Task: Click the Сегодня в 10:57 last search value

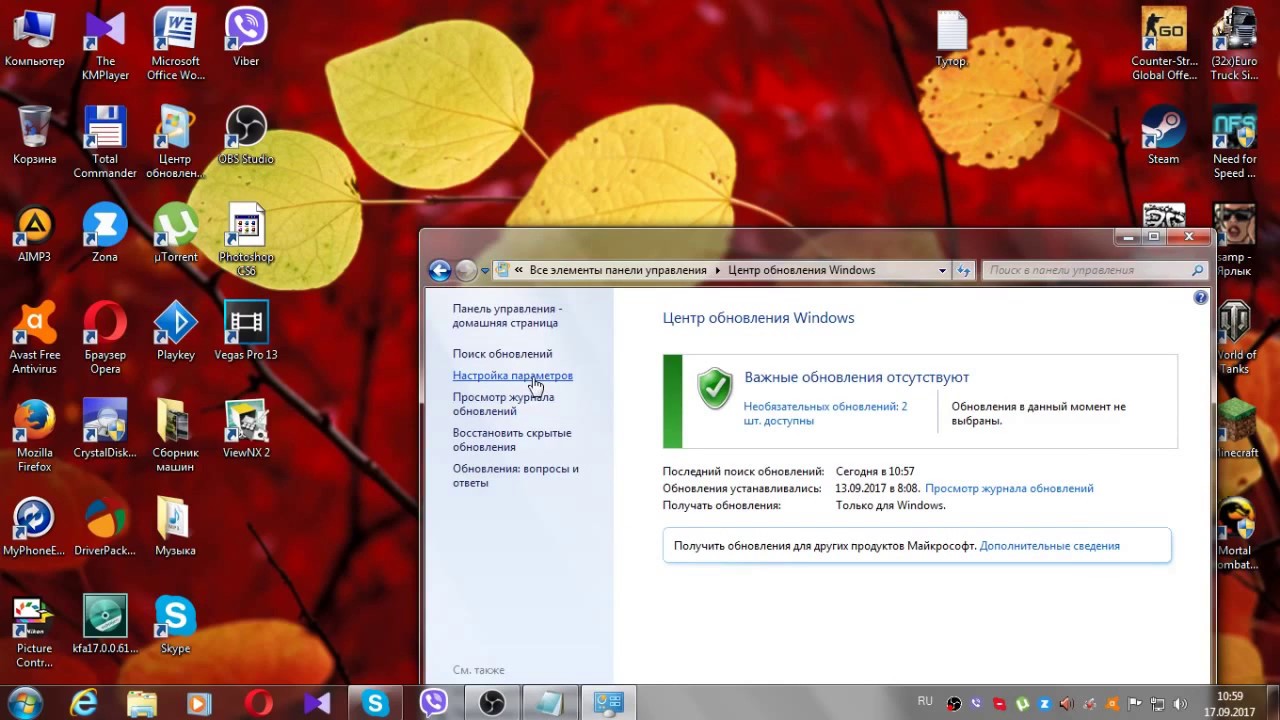Action: (x=875, y=472)
